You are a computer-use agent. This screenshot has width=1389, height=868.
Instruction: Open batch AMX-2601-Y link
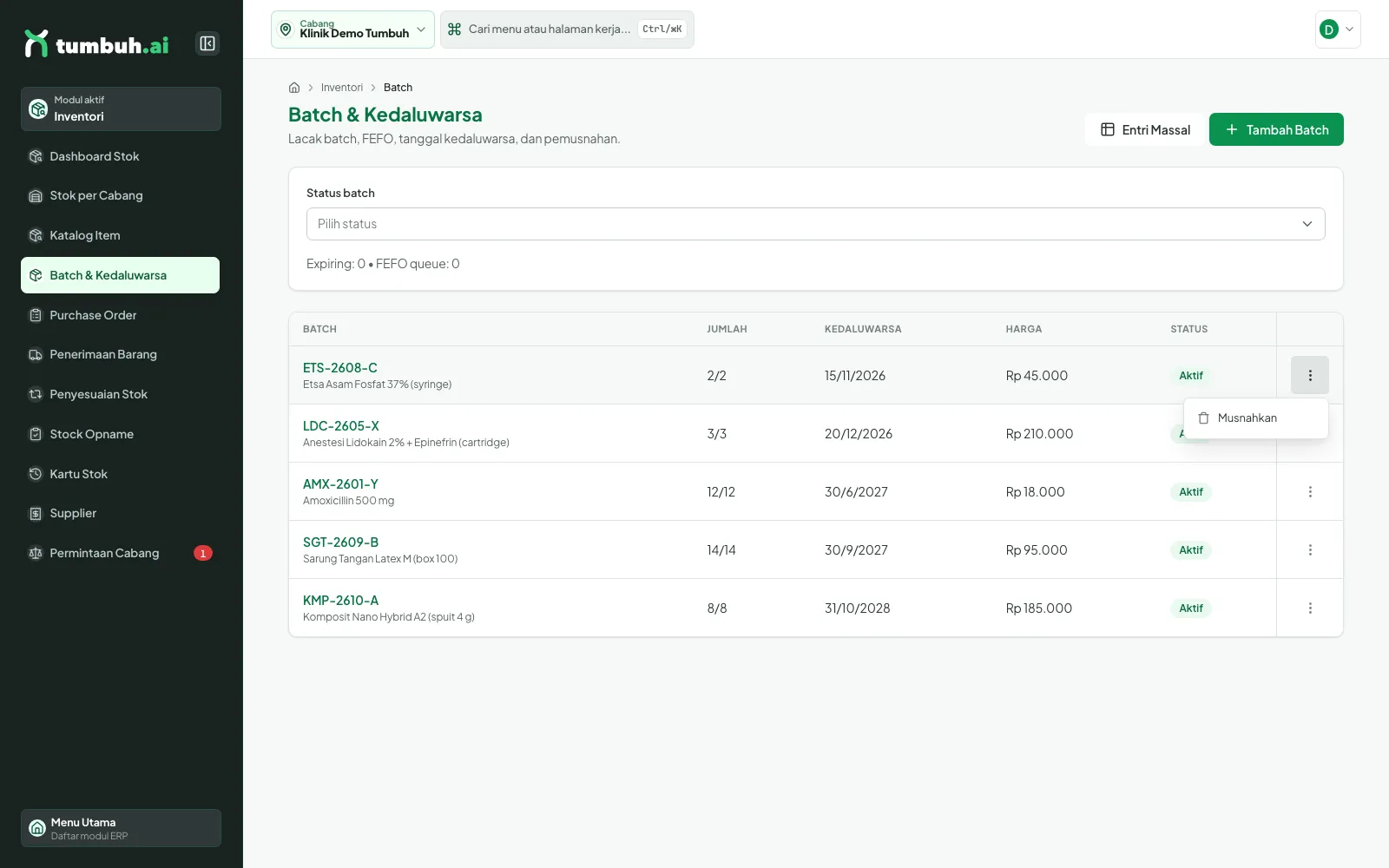pos(340,484)
